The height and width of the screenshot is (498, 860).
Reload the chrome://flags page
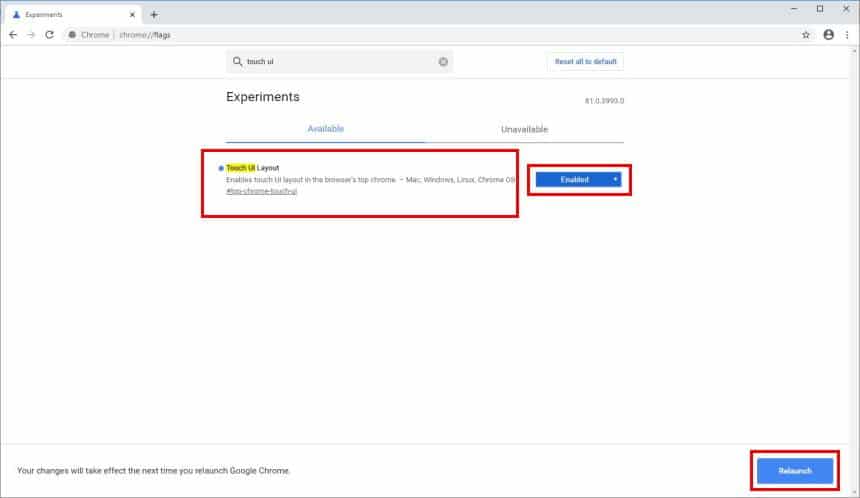pyautogui.click(x=49, y=35)
